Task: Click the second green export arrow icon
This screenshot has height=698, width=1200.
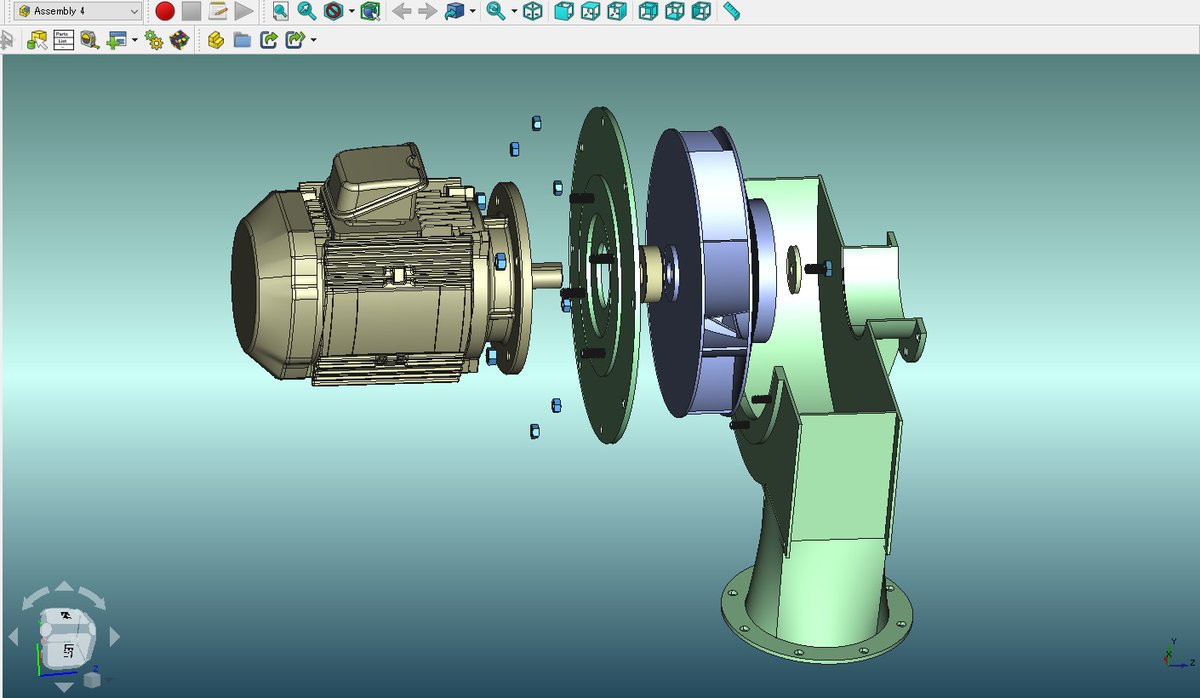Action: coord(294,40)
